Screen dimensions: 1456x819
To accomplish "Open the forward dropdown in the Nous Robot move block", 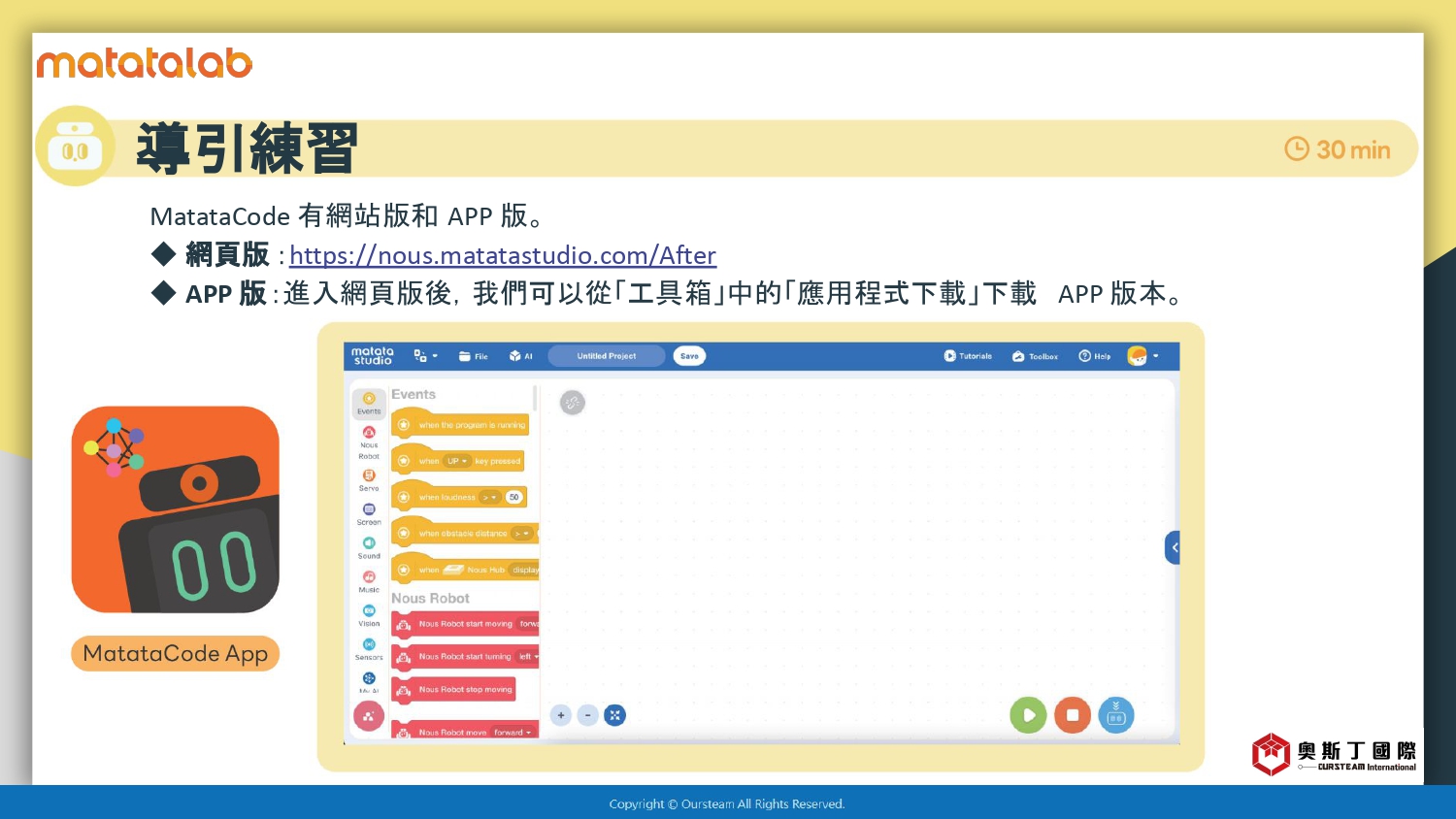I will (513, 733).
